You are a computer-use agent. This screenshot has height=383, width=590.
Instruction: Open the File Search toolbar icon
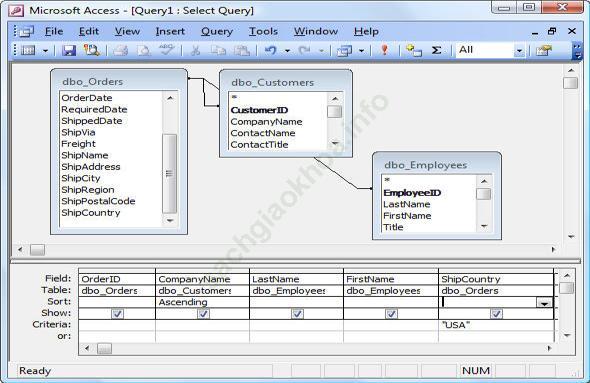[x=91, y=50]
